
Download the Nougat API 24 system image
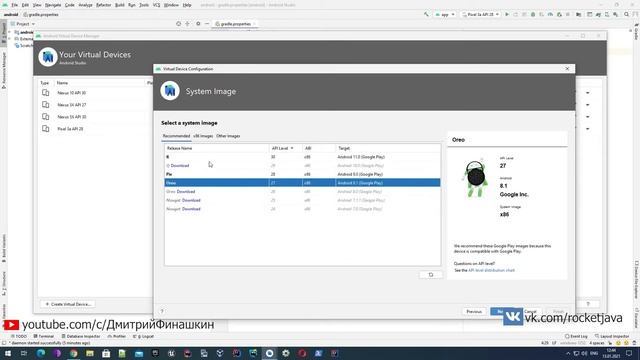click(191, 209)
